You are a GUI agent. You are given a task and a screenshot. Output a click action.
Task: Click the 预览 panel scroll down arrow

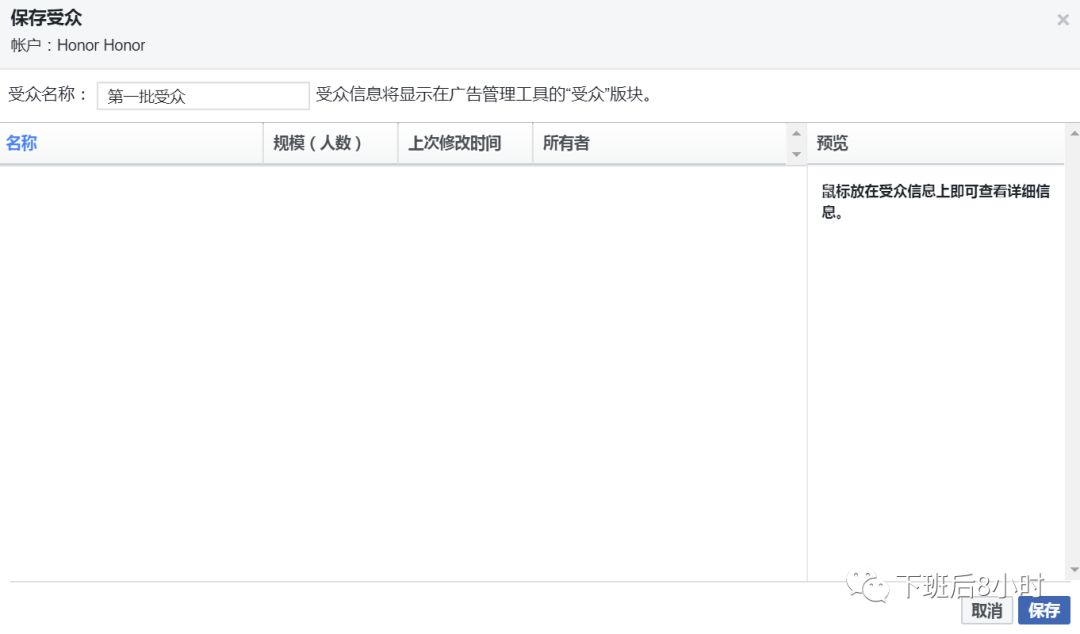(1074, 570)
